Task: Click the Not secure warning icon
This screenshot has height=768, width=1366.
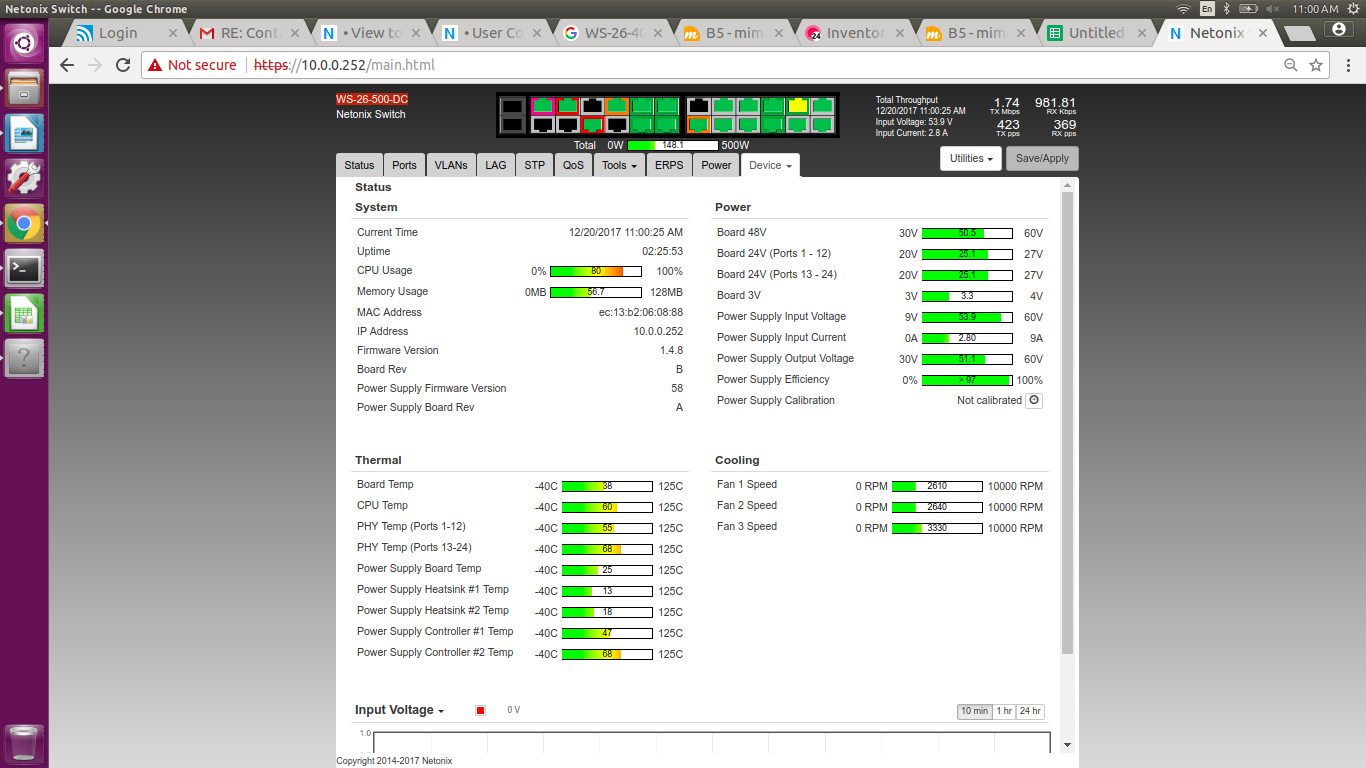Action: point(155,65)
